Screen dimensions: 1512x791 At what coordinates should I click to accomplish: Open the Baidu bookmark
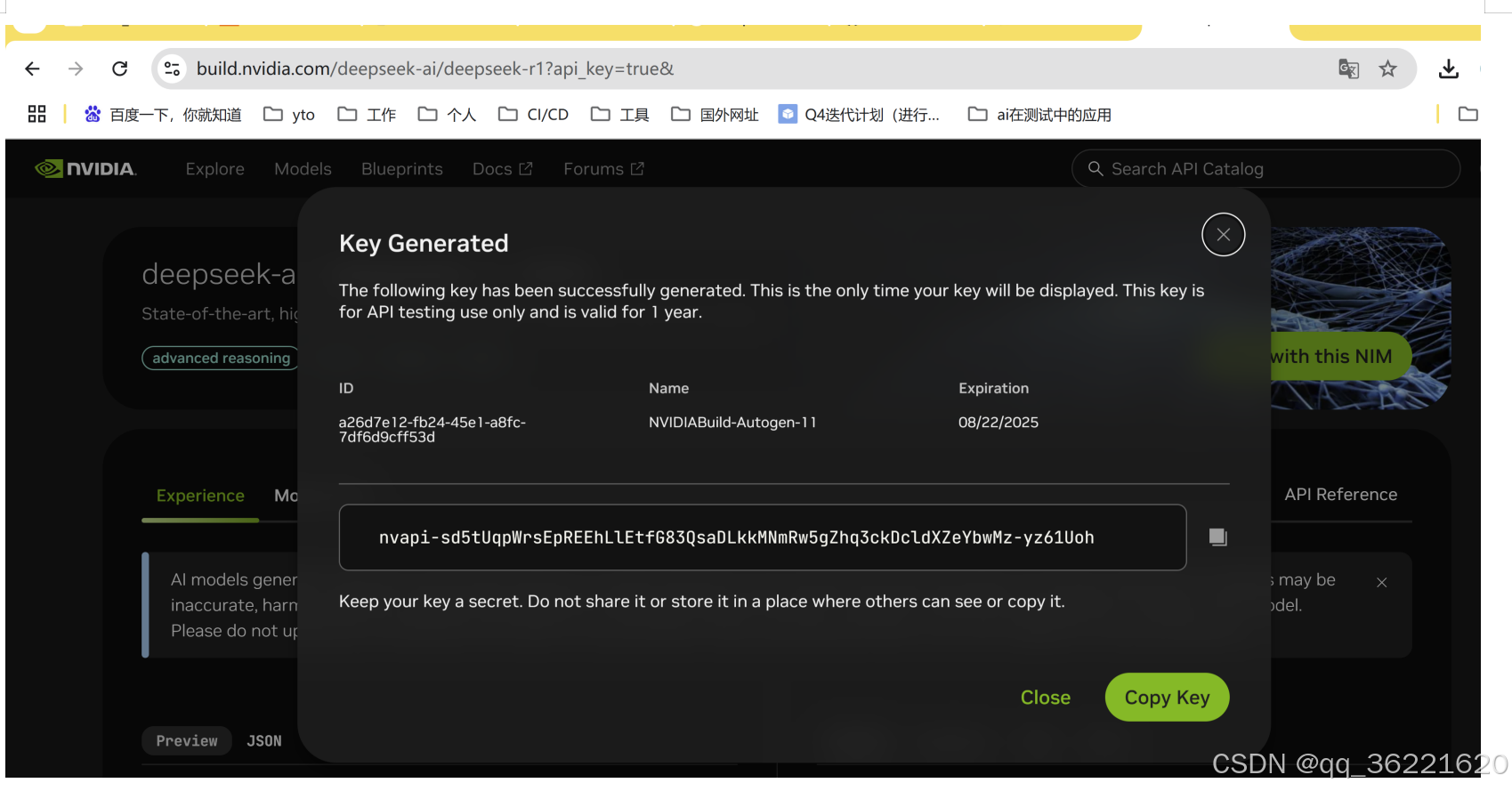(x=163, y=115)
